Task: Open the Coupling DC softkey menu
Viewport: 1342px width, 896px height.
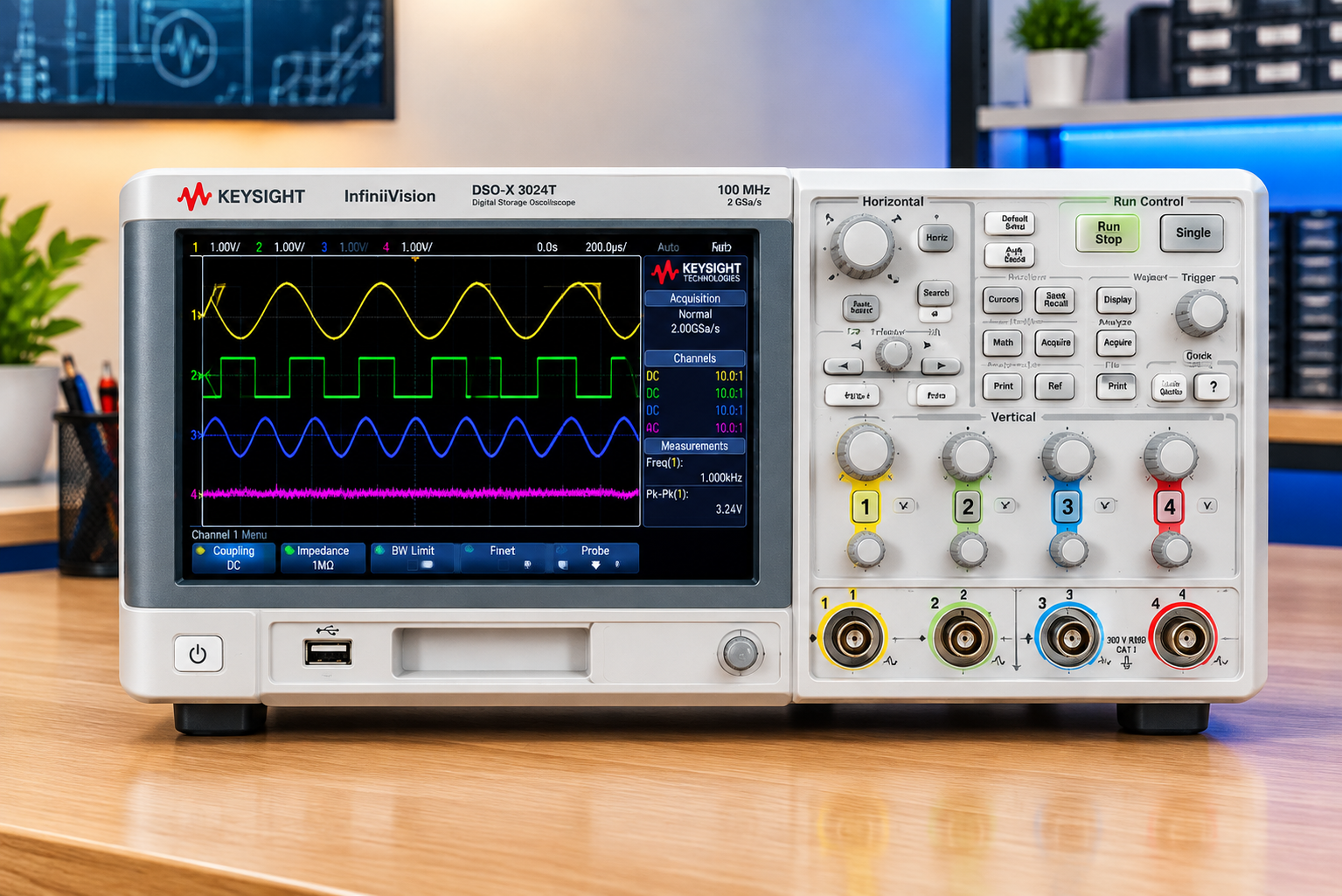Action: 233,558
